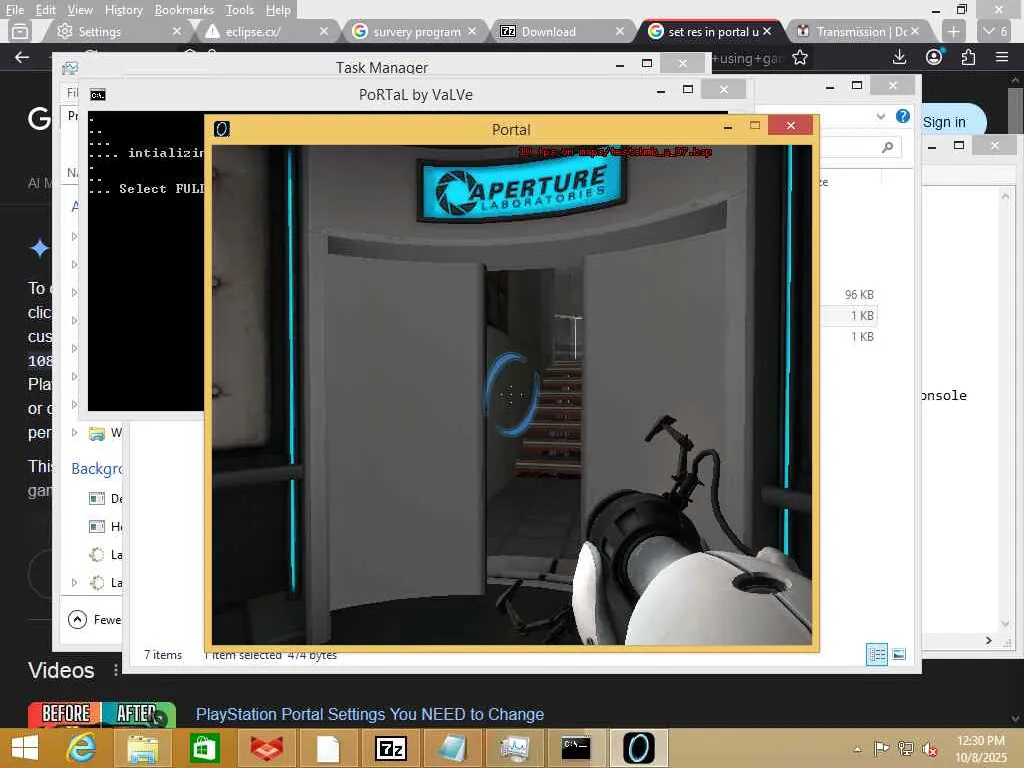Click the File Explorer search magnifier
The image size is (1024, 768).
click(x=887, y=148)
